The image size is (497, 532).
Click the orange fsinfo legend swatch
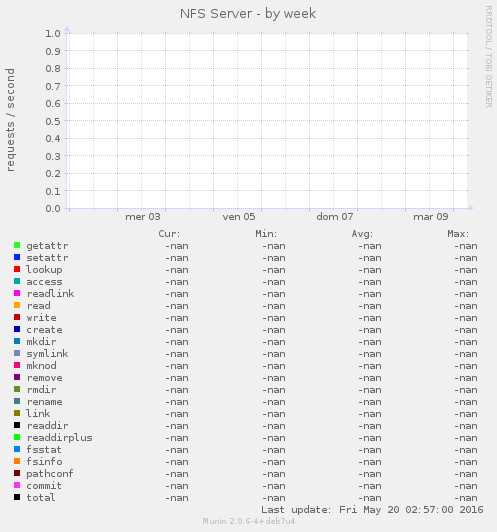pos(17,461)
